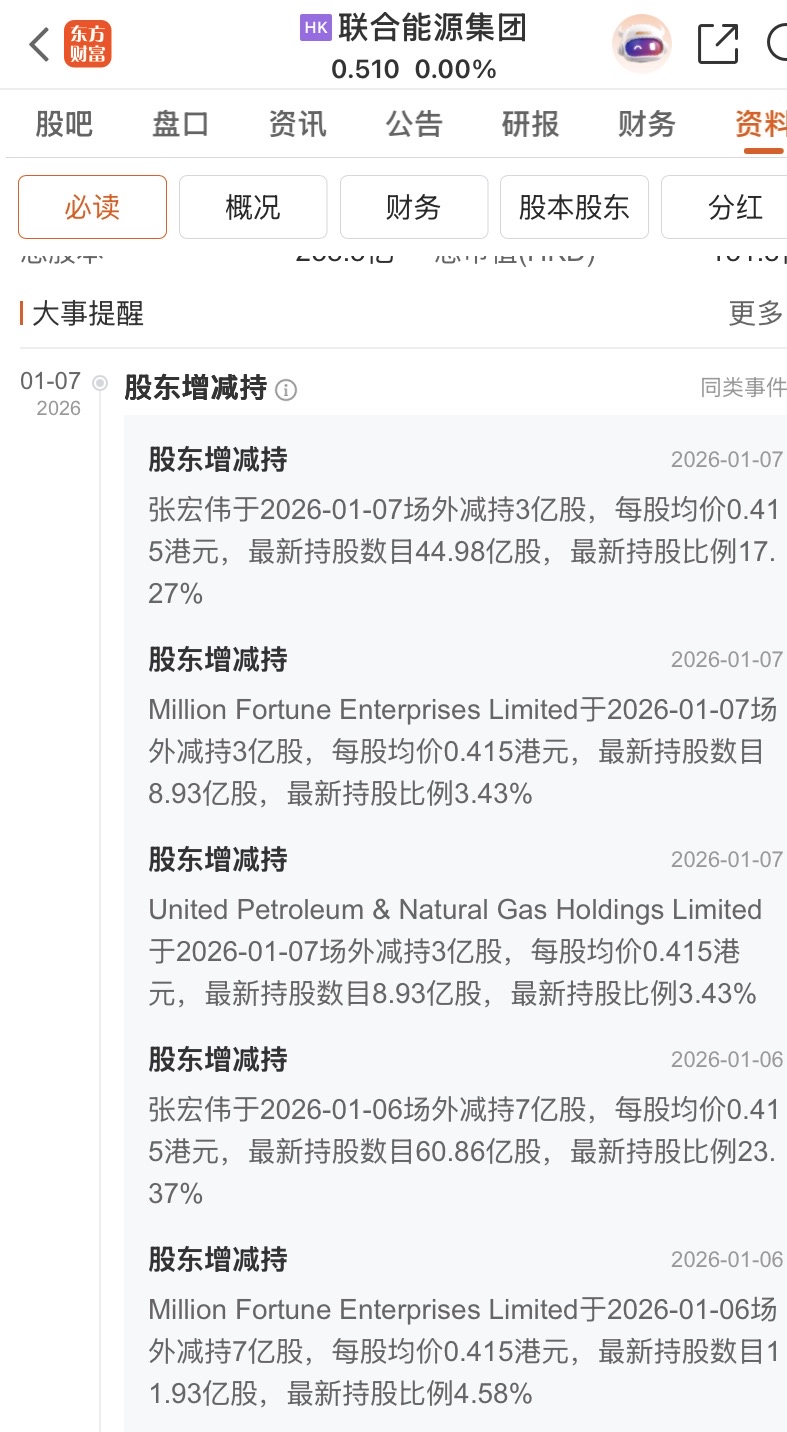787x1432 pixels.
Task: Tap the back arrow icon
Action: pyautogui.click(x=39, y=45)
